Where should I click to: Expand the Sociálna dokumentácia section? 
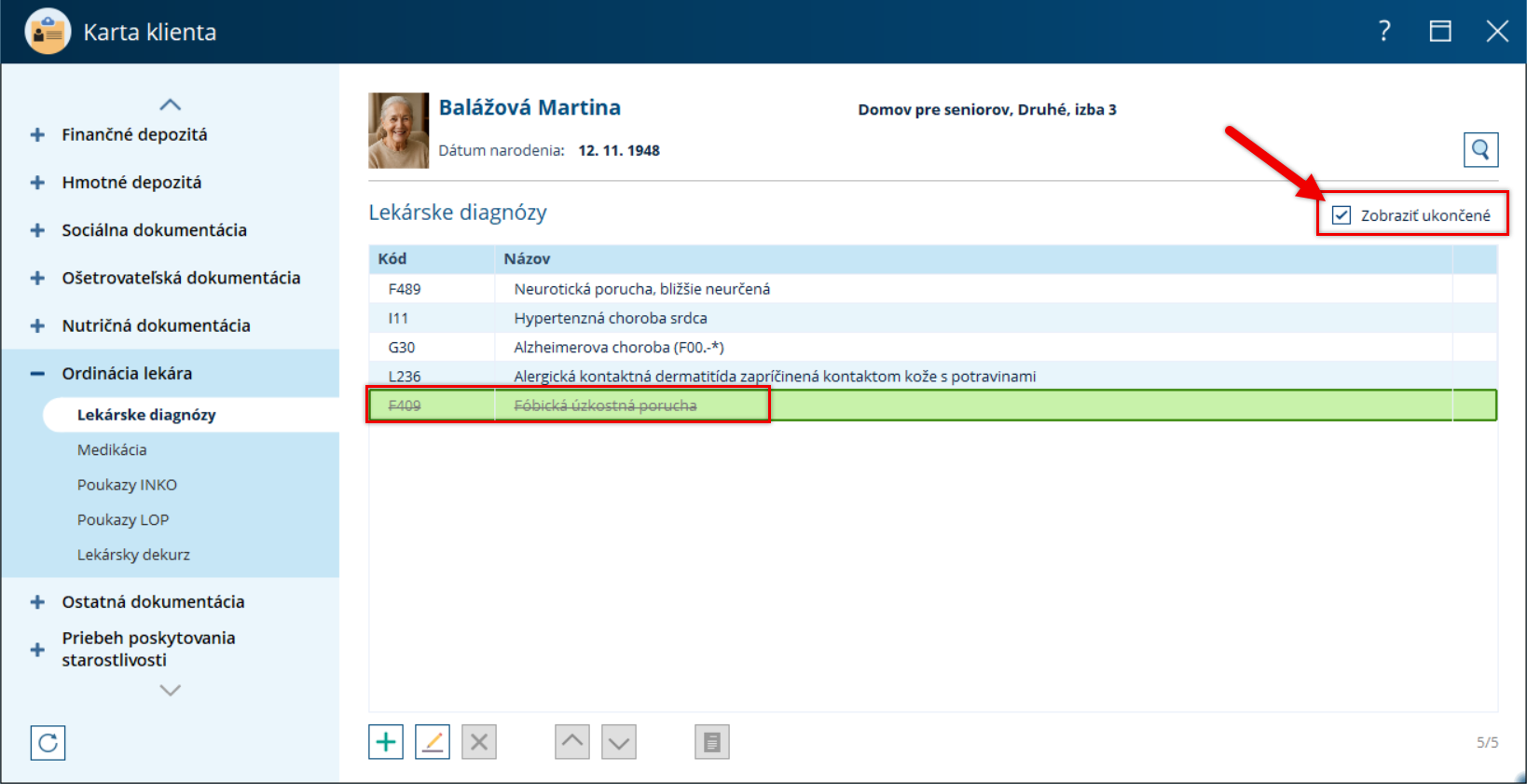pos(37,230)
